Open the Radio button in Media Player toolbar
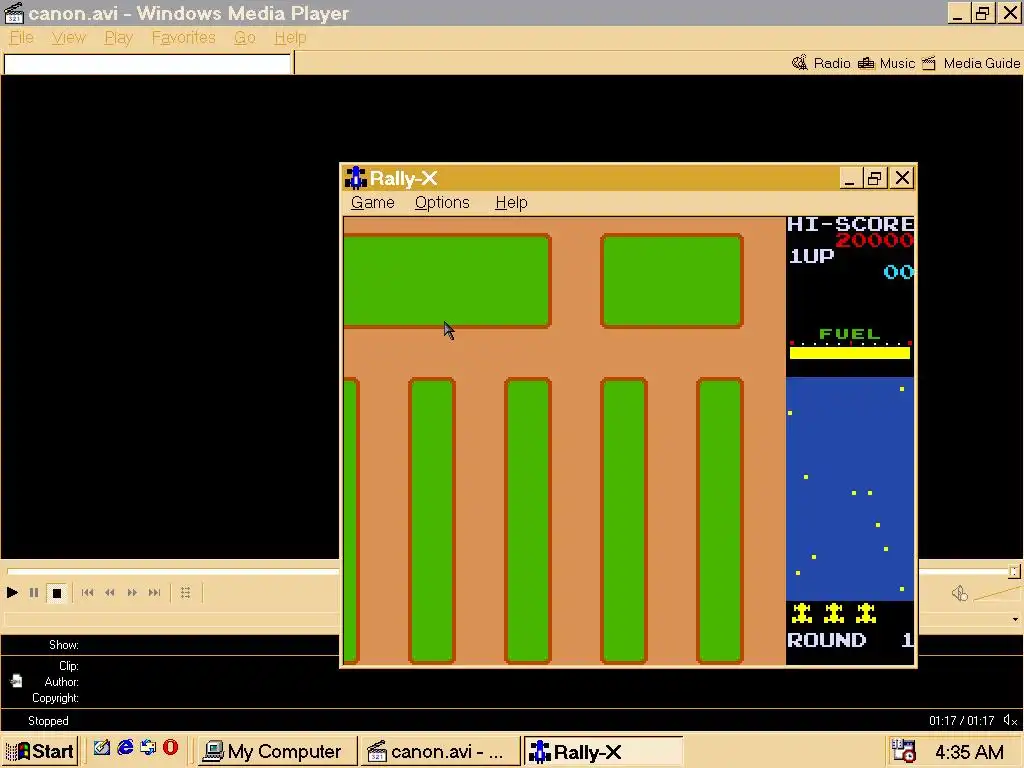Image resolution: width=1024 pixels, height=768 pixels. click(x=821, y=63)
